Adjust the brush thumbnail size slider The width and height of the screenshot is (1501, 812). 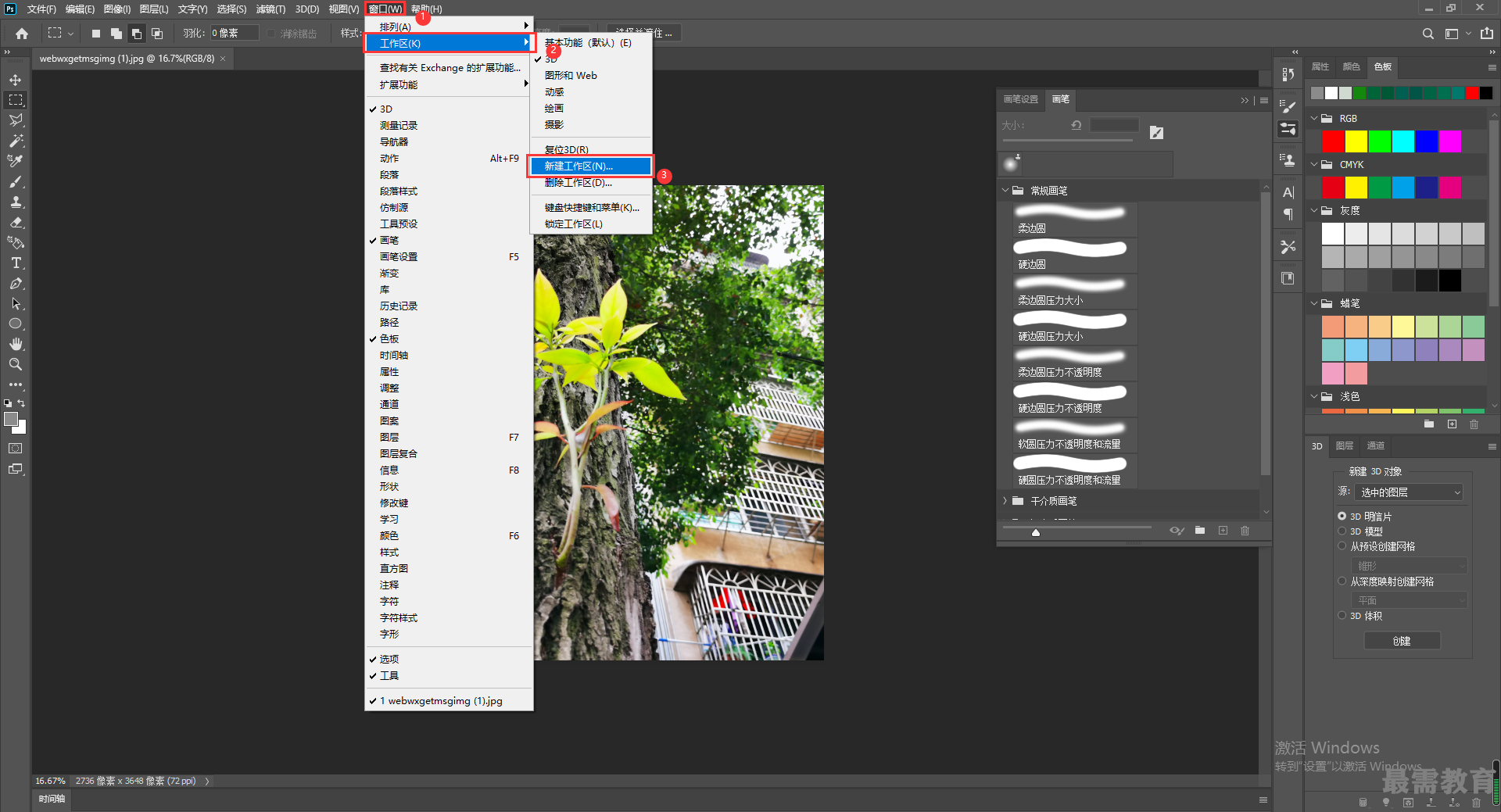point(1036,532)
